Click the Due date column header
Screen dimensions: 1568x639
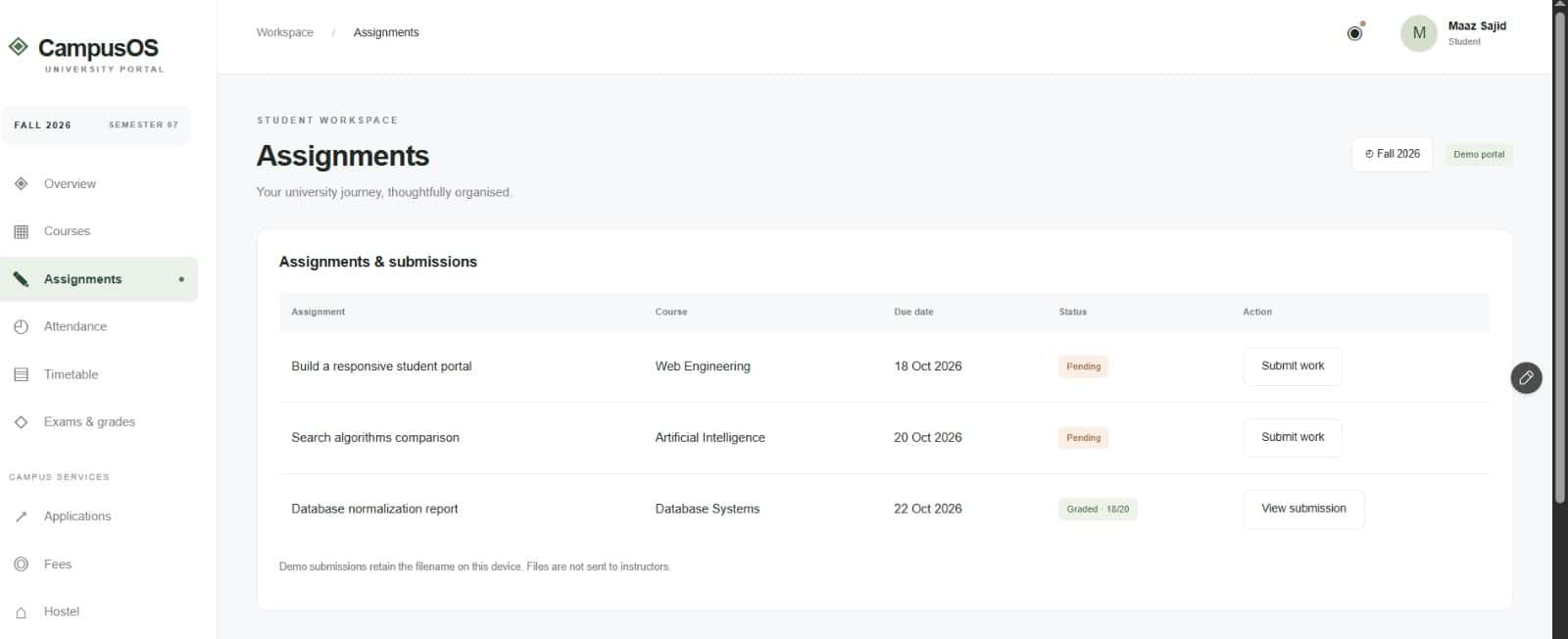913,312
